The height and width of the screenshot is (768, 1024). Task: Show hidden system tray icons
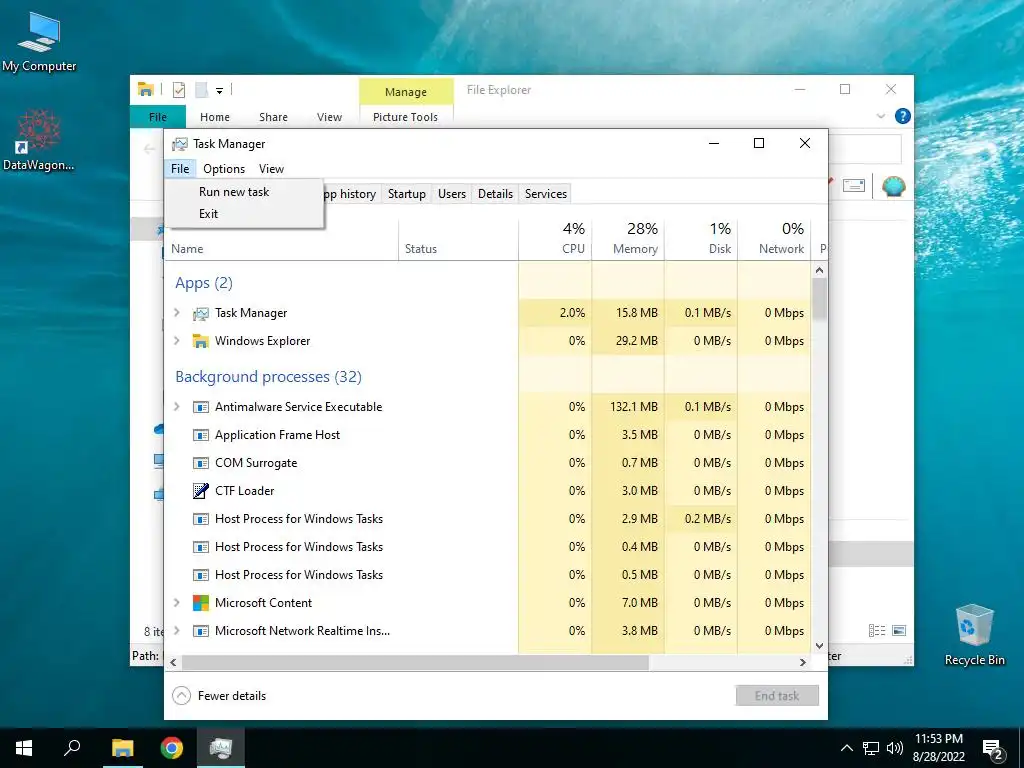846,748
